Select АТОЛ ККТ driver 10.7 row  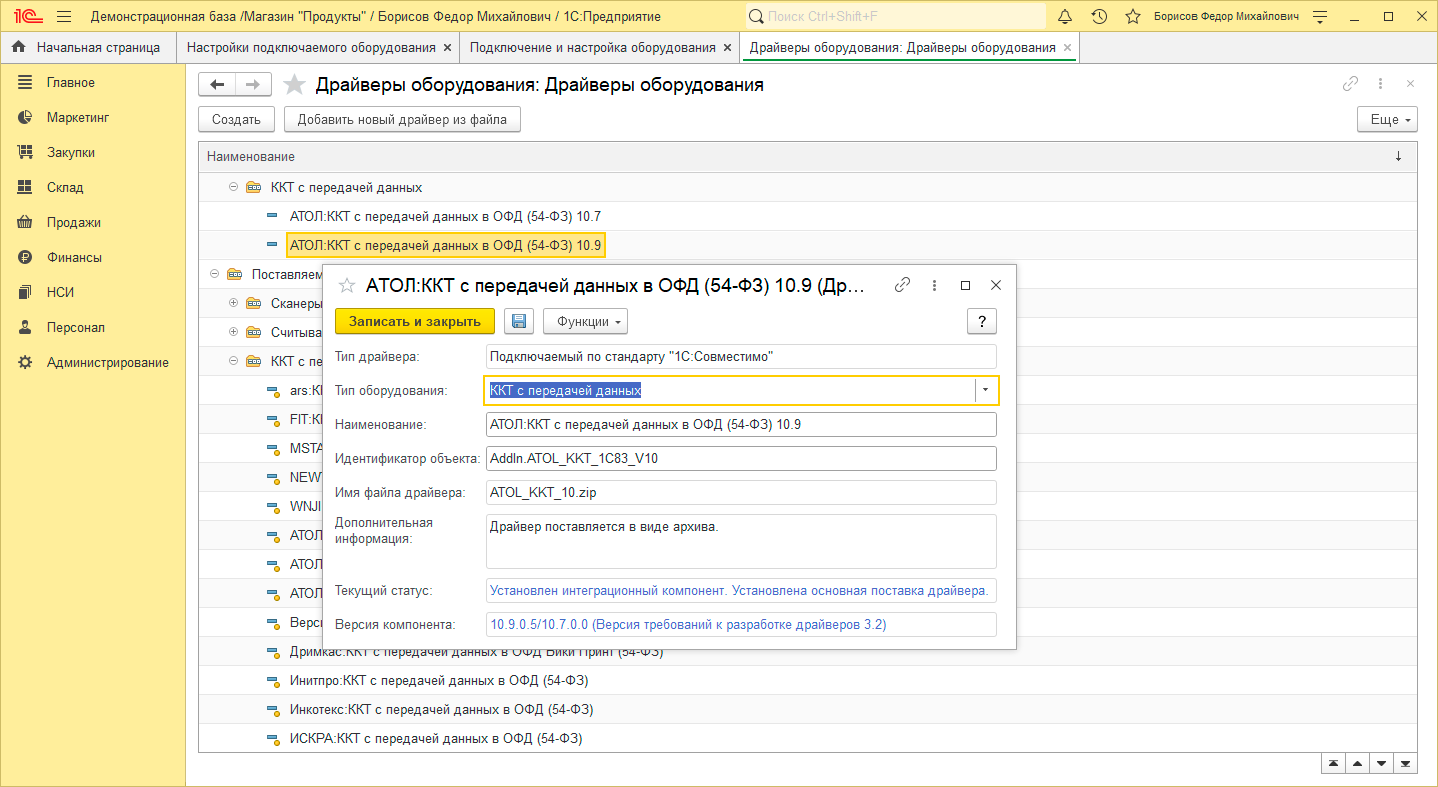pos(444,216)
